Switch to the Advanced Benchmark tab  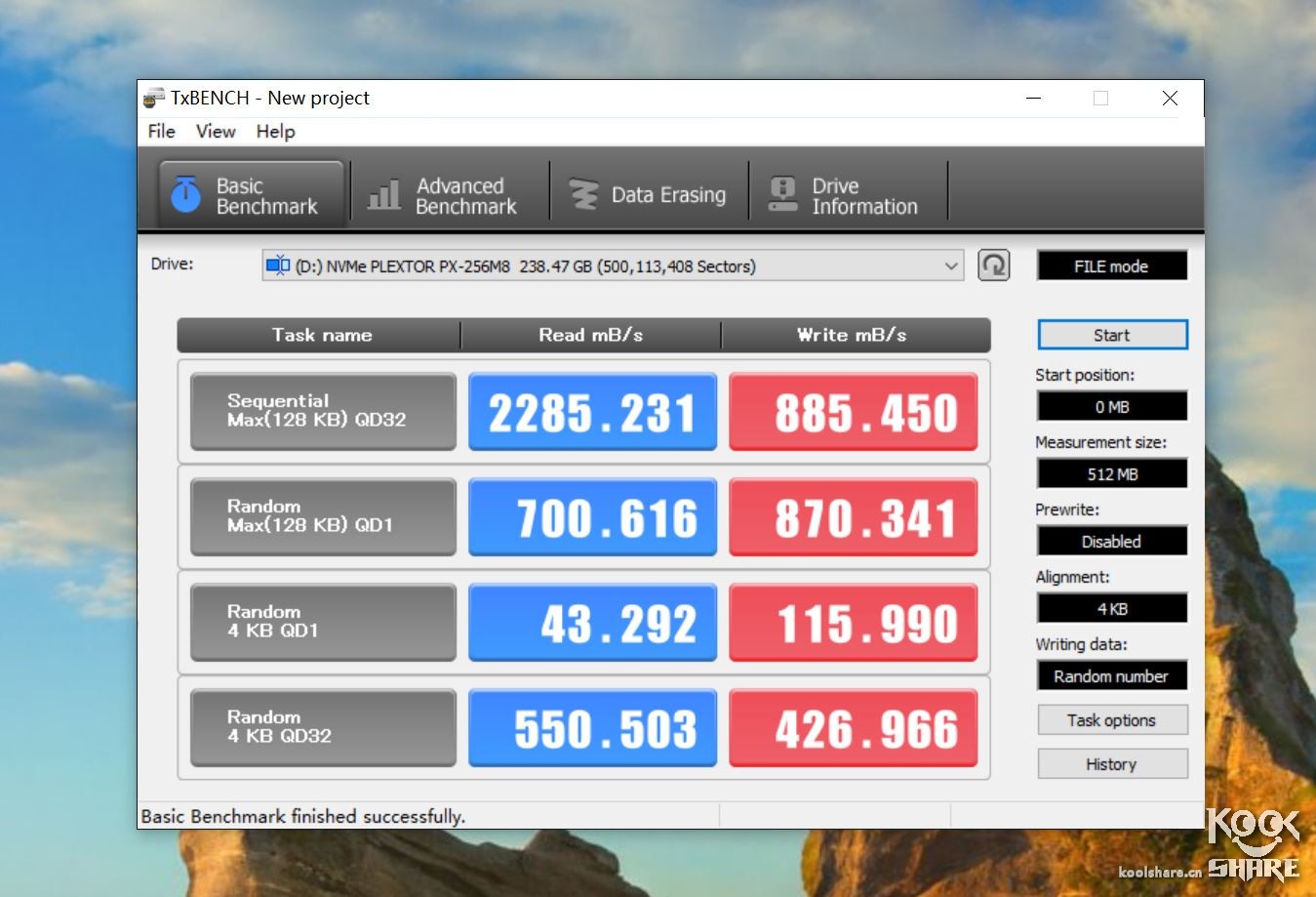[450, 194]
